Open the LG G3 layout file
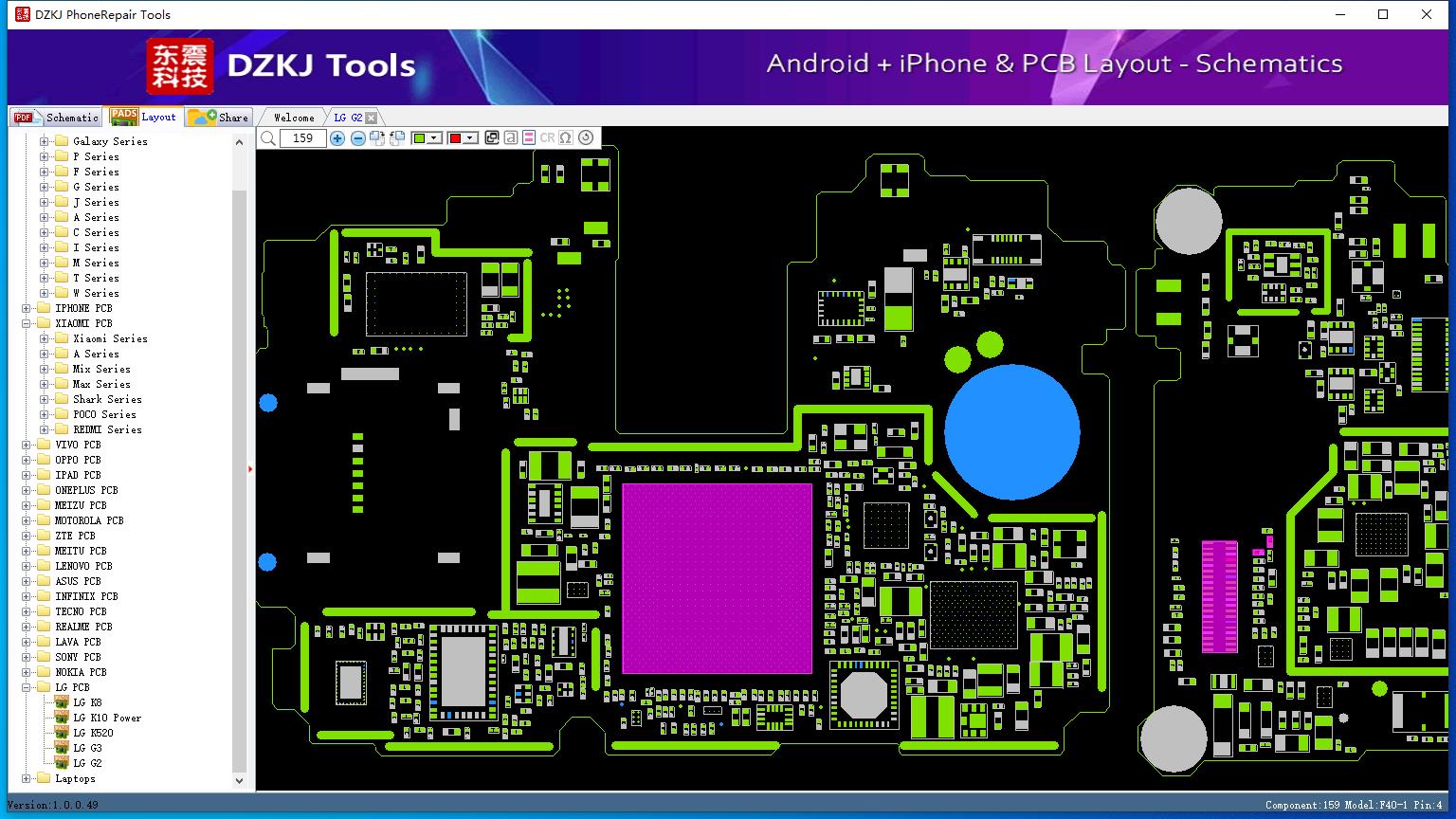Screen dimensions: 1456x819 (x=87, y=748)
